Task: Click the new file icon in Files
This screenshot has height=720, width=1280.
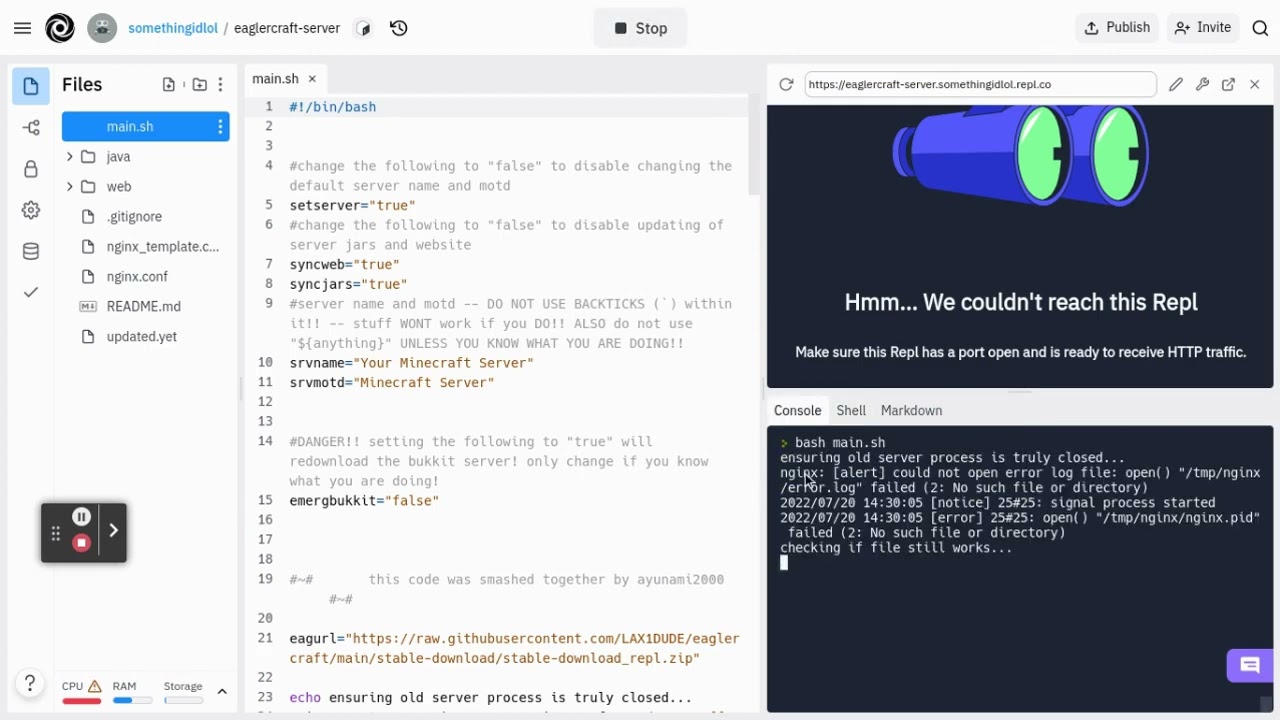Action: pyautogui.click(x=169, y=85)
